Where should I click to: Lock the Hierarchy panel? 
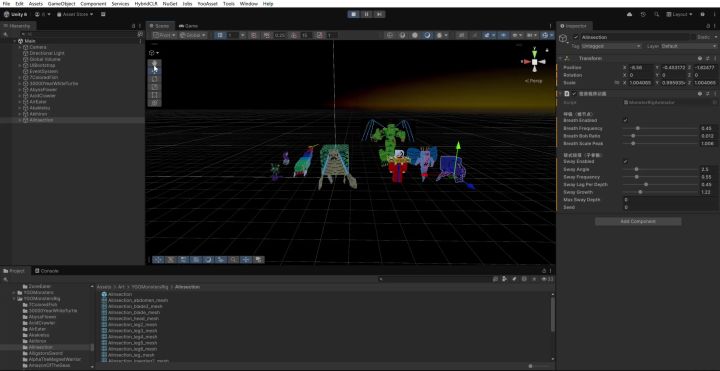tap(134, 26)
